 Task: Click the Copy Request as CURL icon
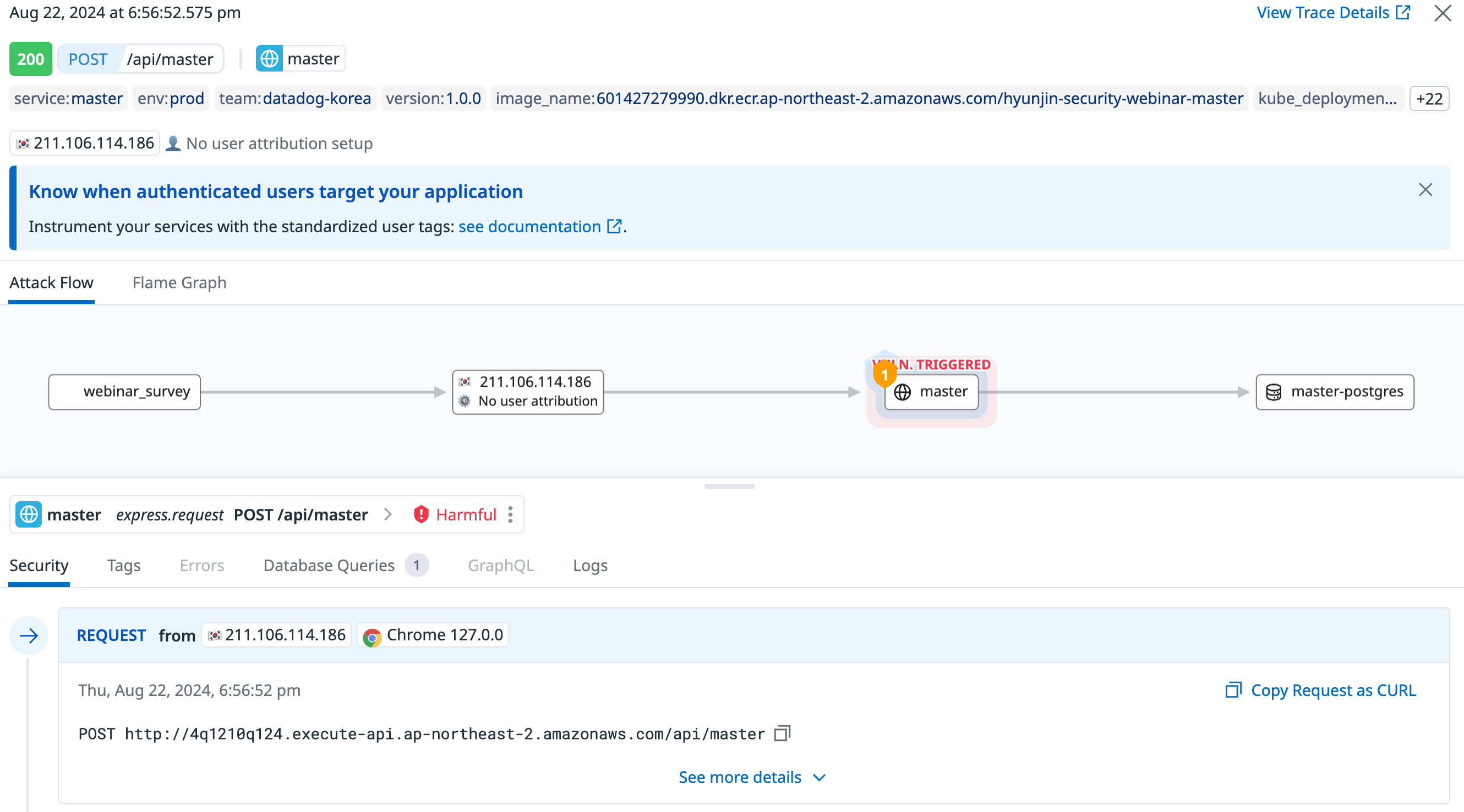click(x=1233, y=690)
